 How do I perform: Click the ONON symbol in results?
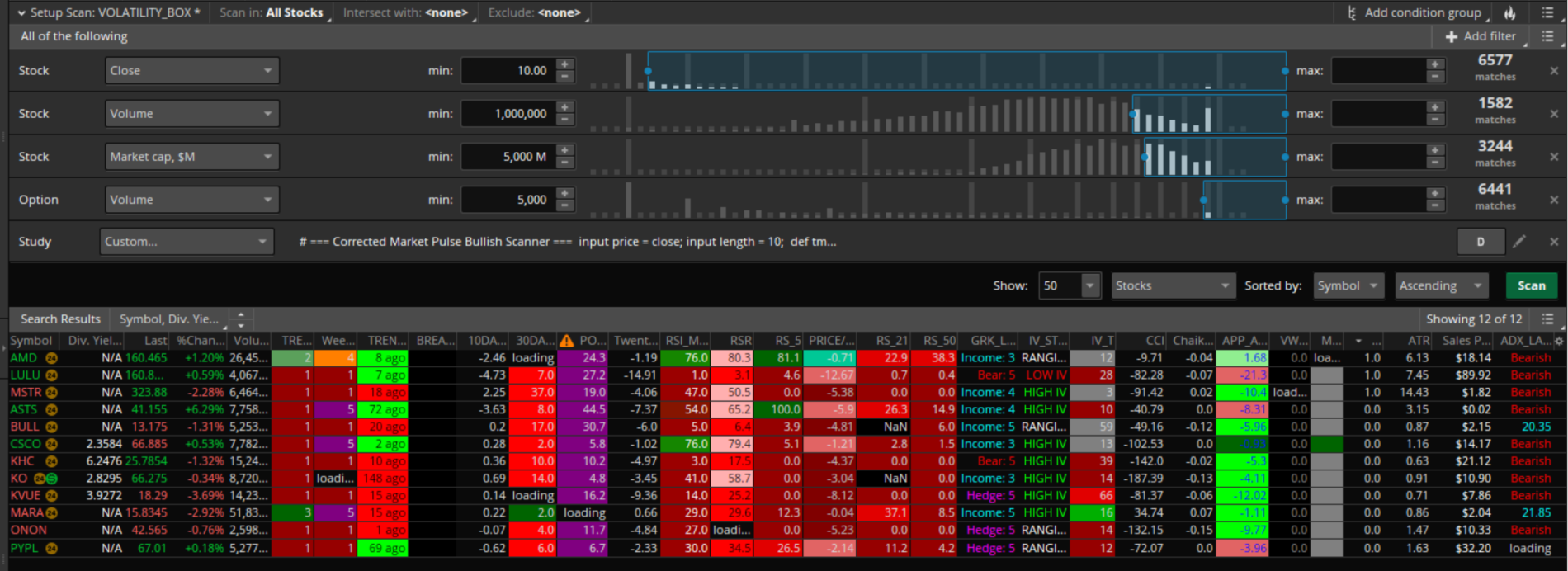click(x=29, y=530)
